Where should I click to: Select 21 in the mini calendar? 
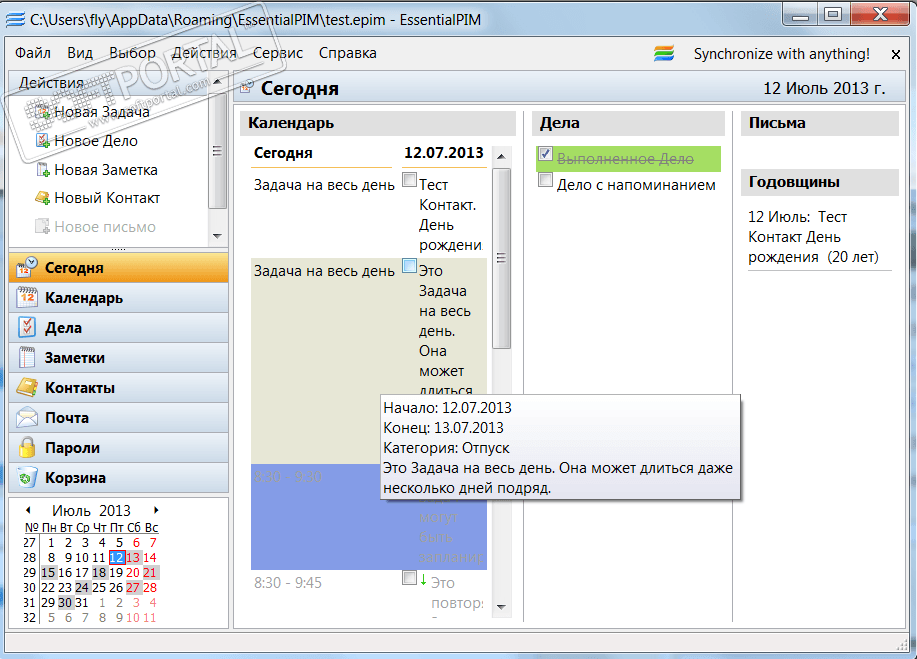[150, 572]
